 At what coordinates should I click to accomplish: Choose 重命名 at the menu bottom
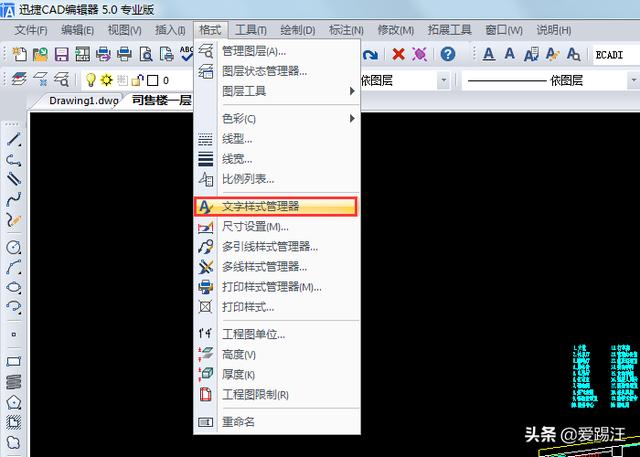(x=277, y=422)
